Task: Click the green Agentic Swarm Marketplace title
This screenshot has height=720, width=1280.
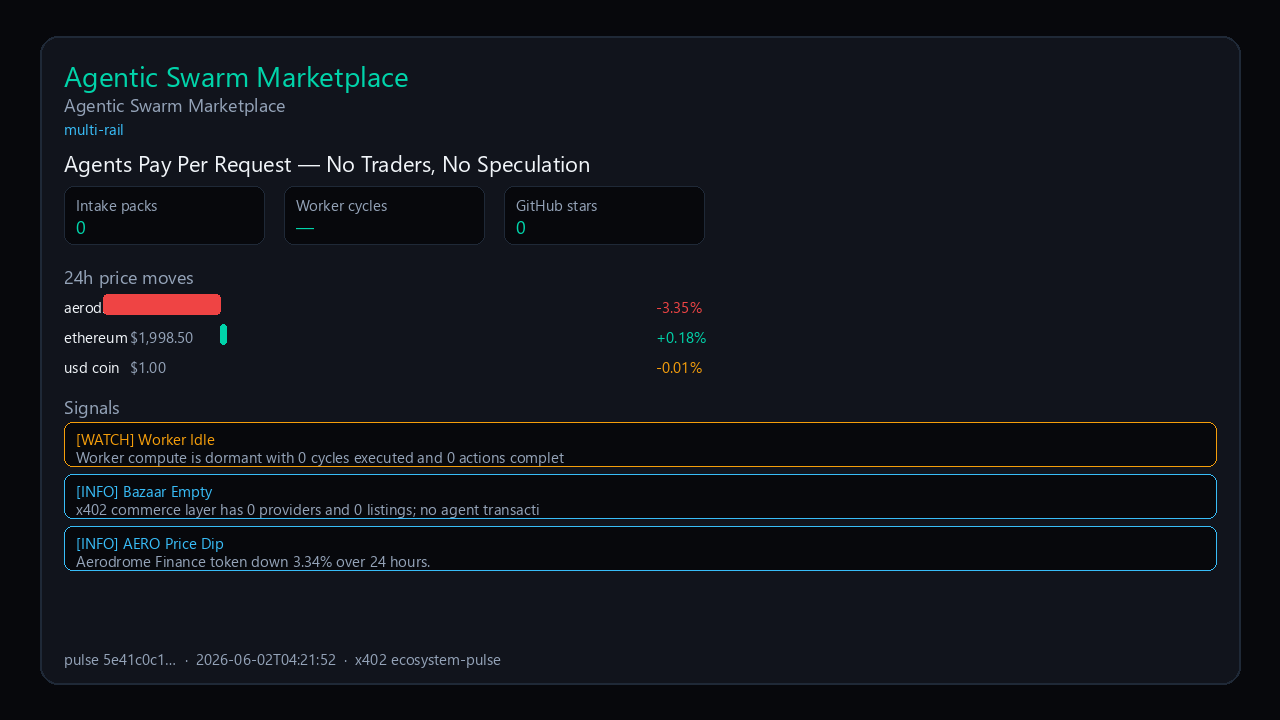Action: tap(236, 78)
